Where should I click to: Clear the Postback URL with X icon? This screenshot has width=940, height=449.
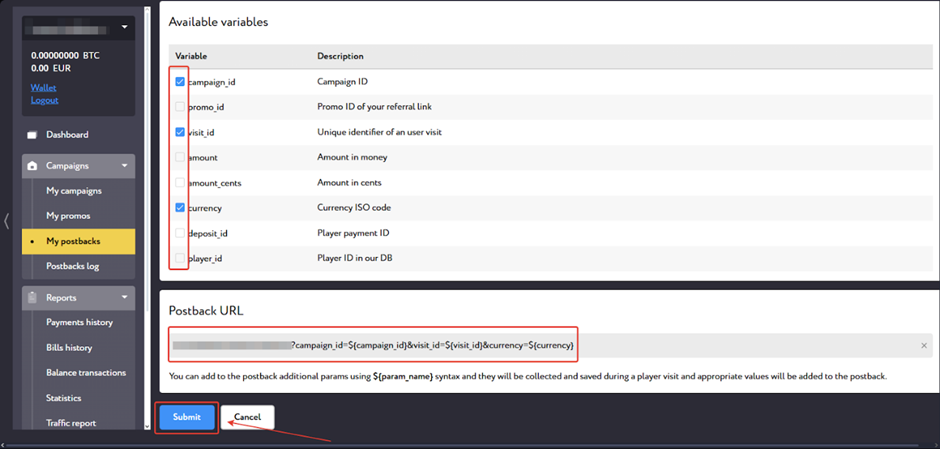point(923,345)
